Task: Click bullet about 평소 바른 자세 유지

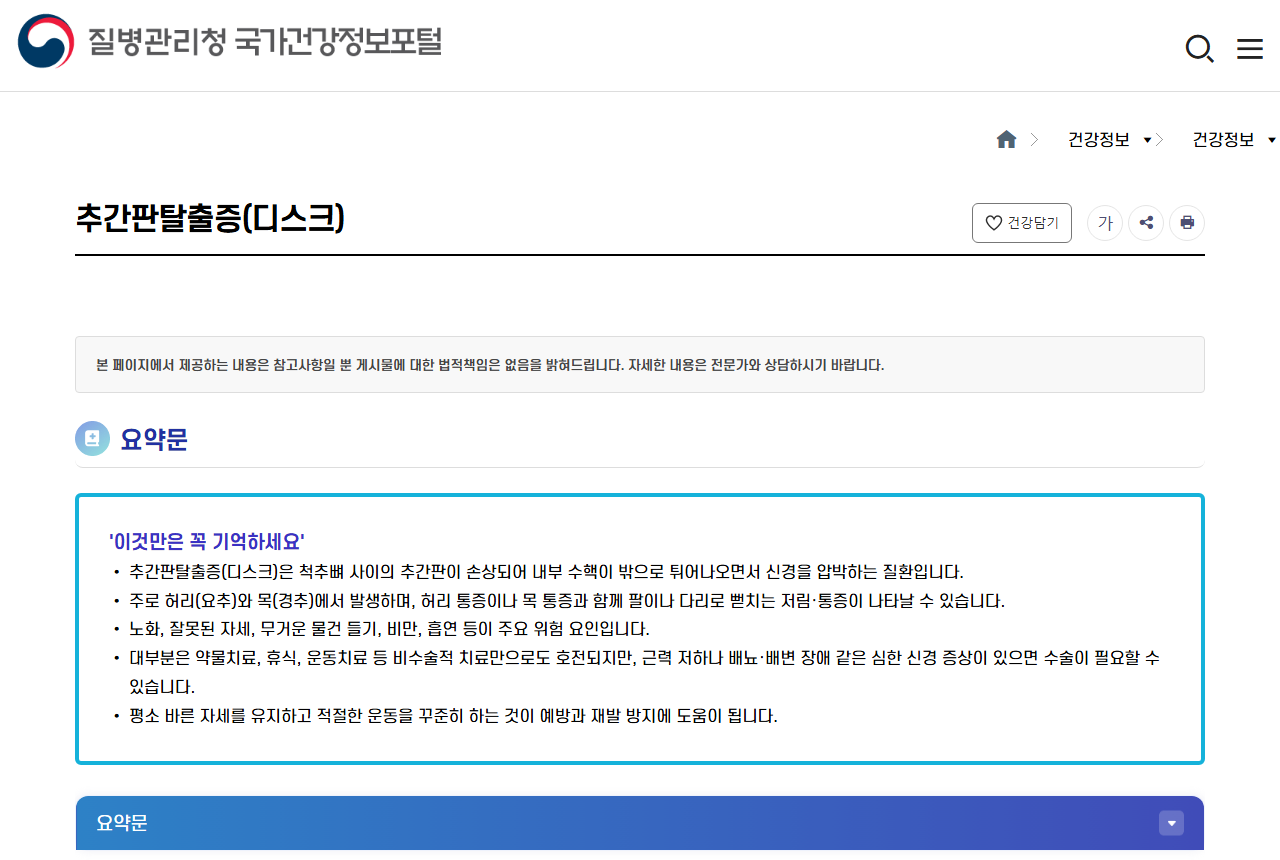Action: tap(453, 716)
